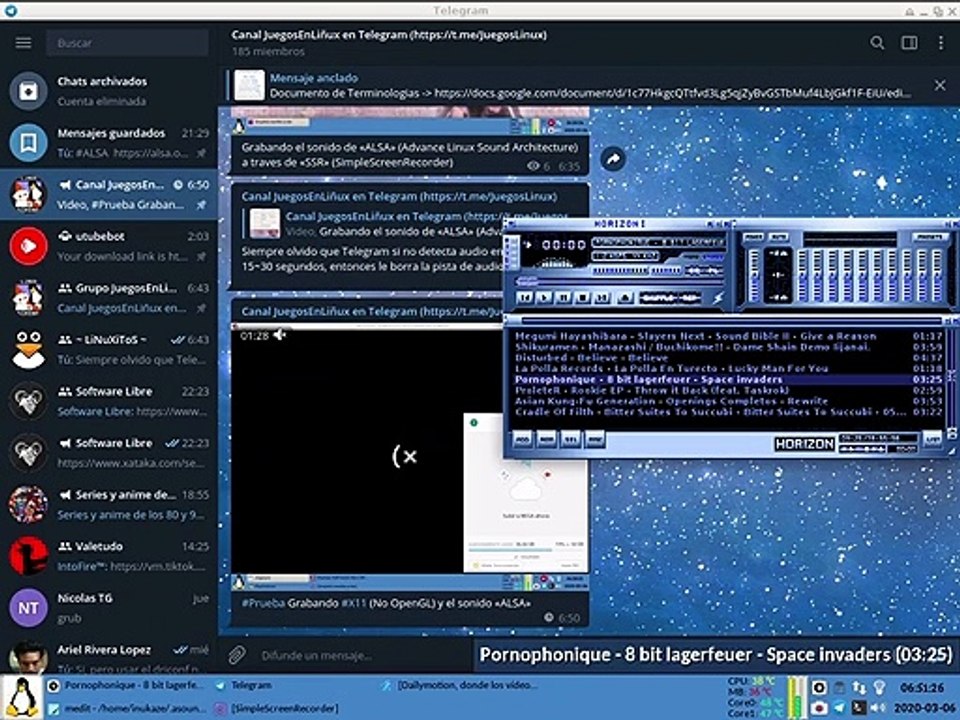Toggle the equalizer auto button
960x720 pixels.
(x=778, y=237)
